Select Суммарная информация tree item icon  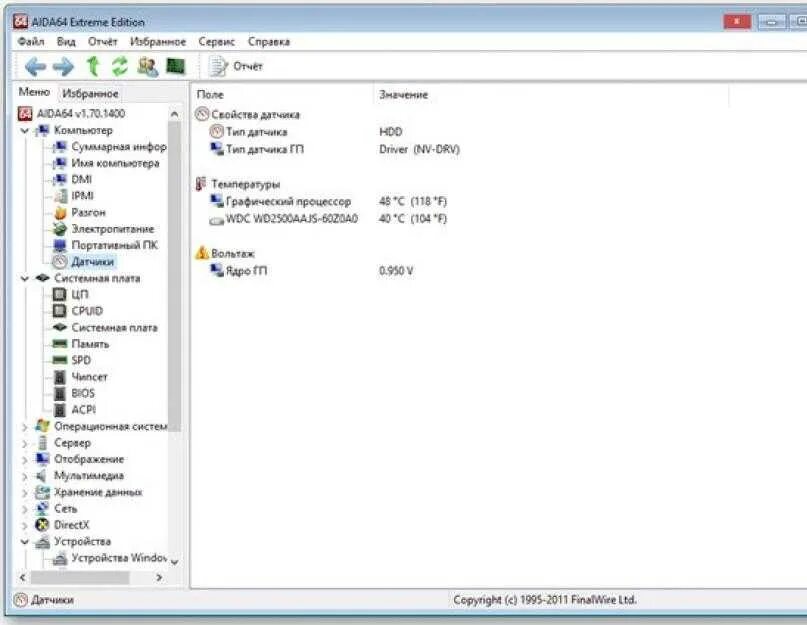click(60, 147)
